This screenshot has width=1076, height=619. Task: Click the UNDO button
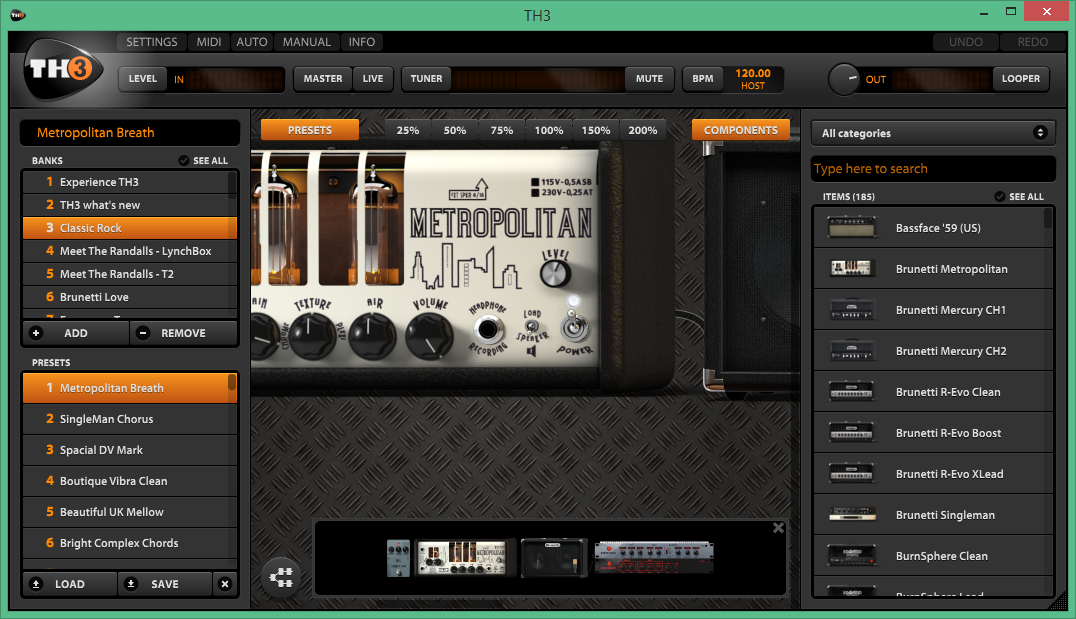point(966,42)
